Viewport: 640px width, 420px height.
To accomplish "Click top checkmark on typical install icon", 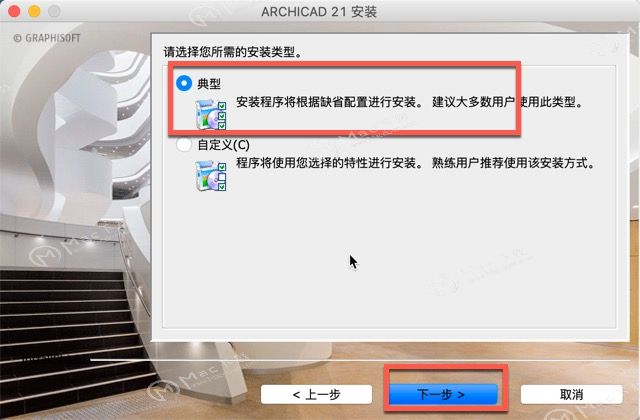I will click(x=222, y=106).
